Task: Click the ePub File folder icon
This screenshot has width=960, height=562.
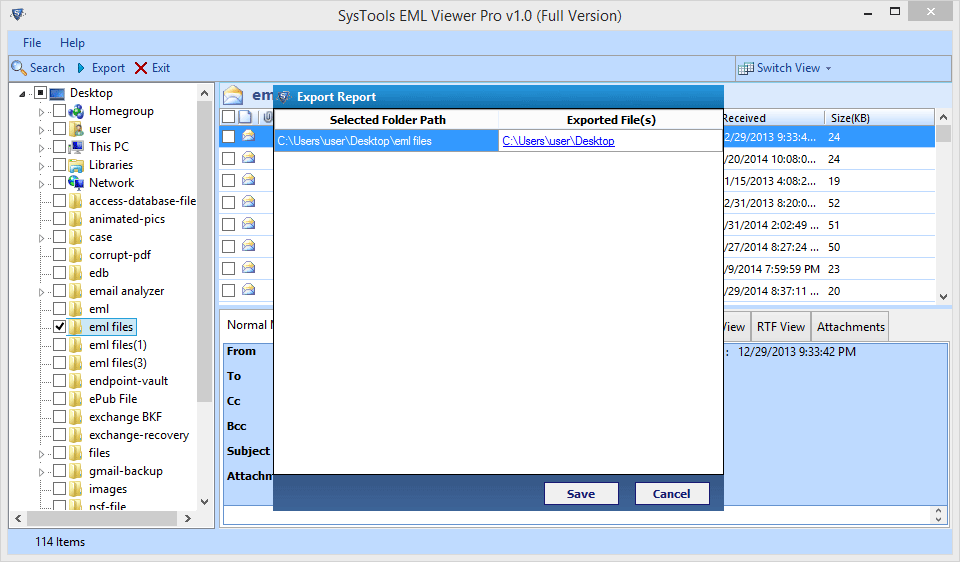Action: tap(76, 399)
